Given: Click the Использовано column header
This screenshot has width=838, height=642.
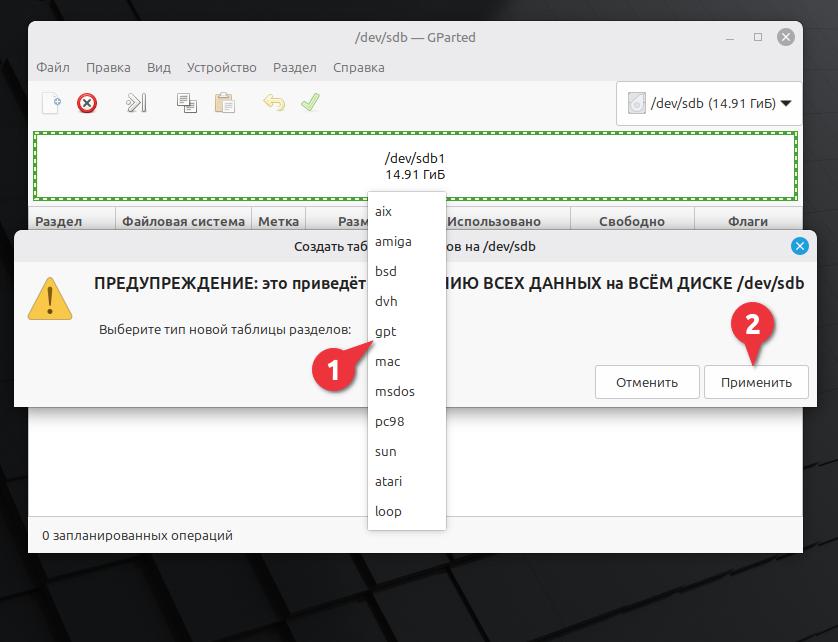Looking at the screenshot, I should tap(506, 221).
